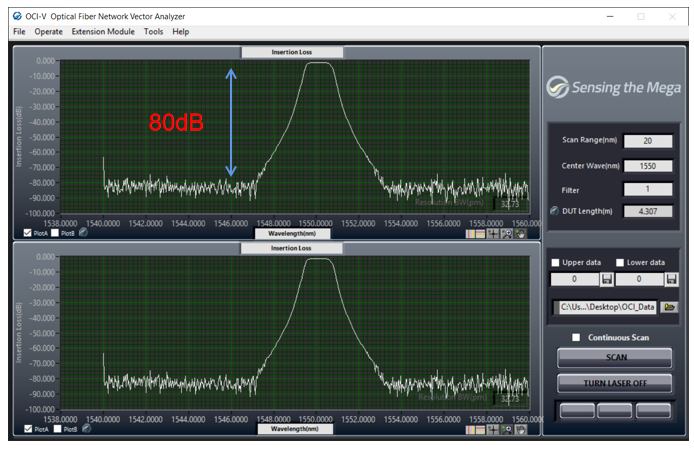Start a measurement with the SCAN button
This screenshot has height=450, width=694.
[x=614, y=358]
